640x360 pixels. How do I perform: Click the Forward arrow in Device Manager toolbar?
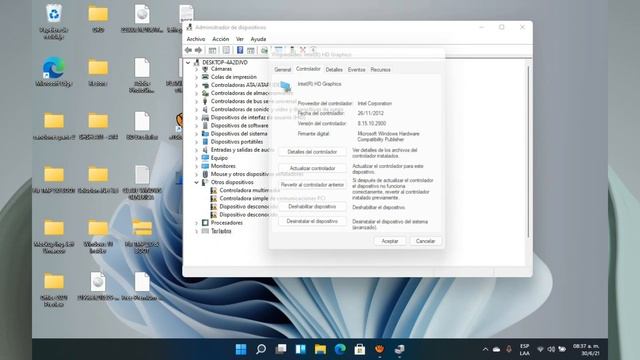click(198, 50)
